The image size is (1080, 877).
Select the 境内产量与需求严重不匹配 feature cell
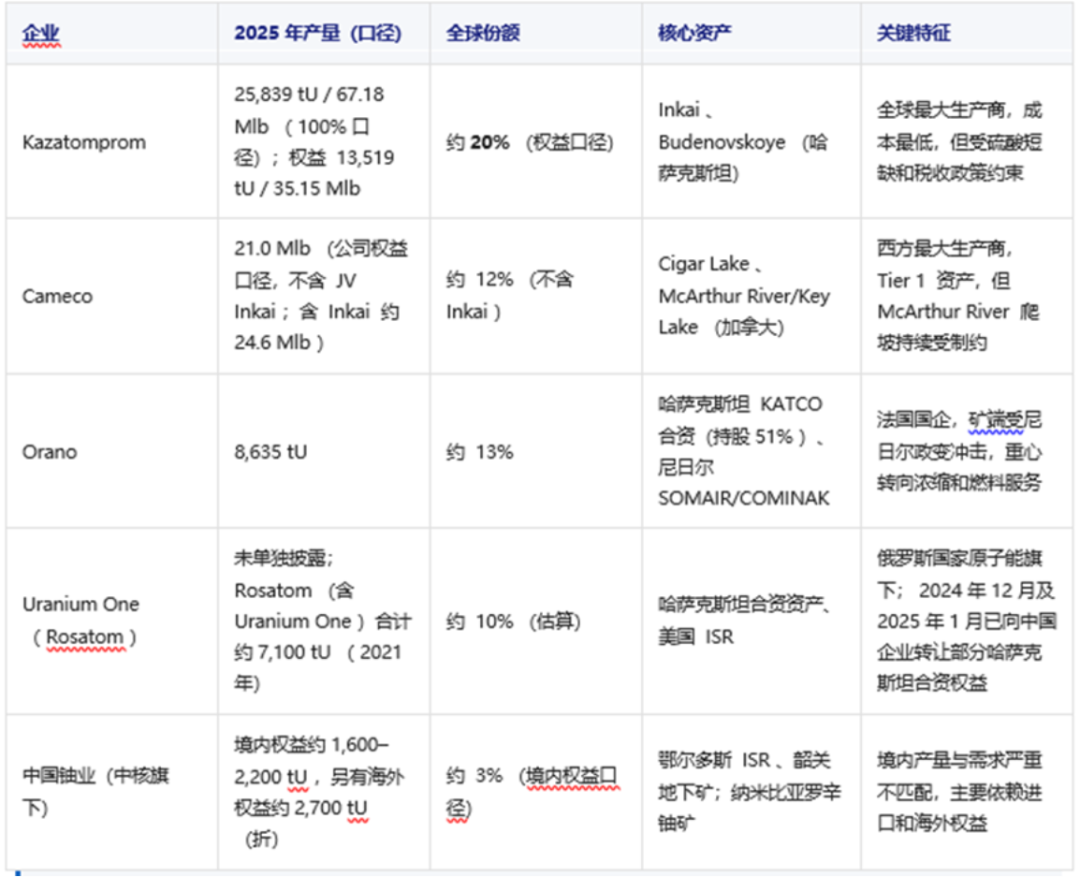point(967,792)
